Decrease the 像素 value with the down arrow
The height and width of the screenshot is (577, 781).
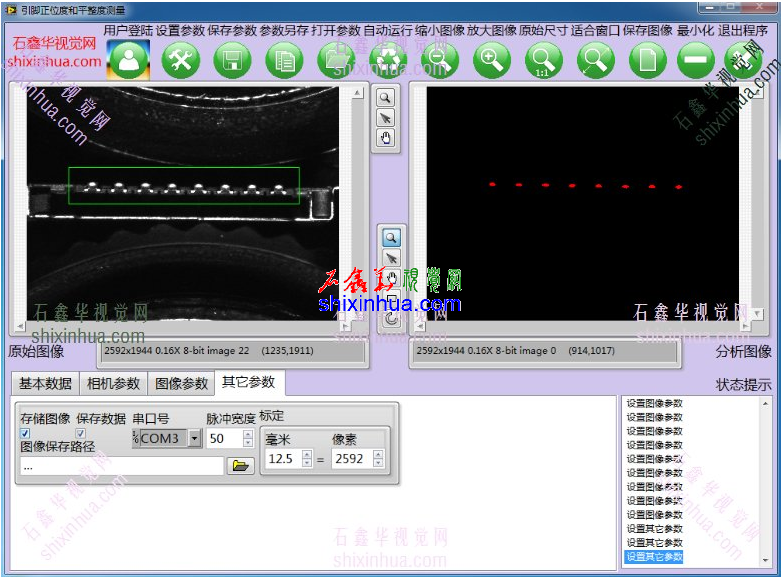coord(378,463)
